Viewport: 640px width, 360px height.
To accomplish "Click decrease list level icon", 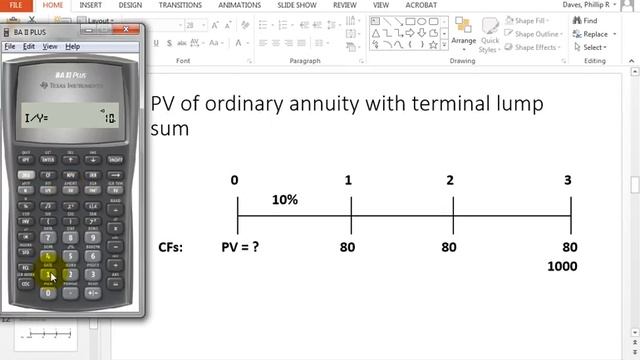I will point(304,25).
